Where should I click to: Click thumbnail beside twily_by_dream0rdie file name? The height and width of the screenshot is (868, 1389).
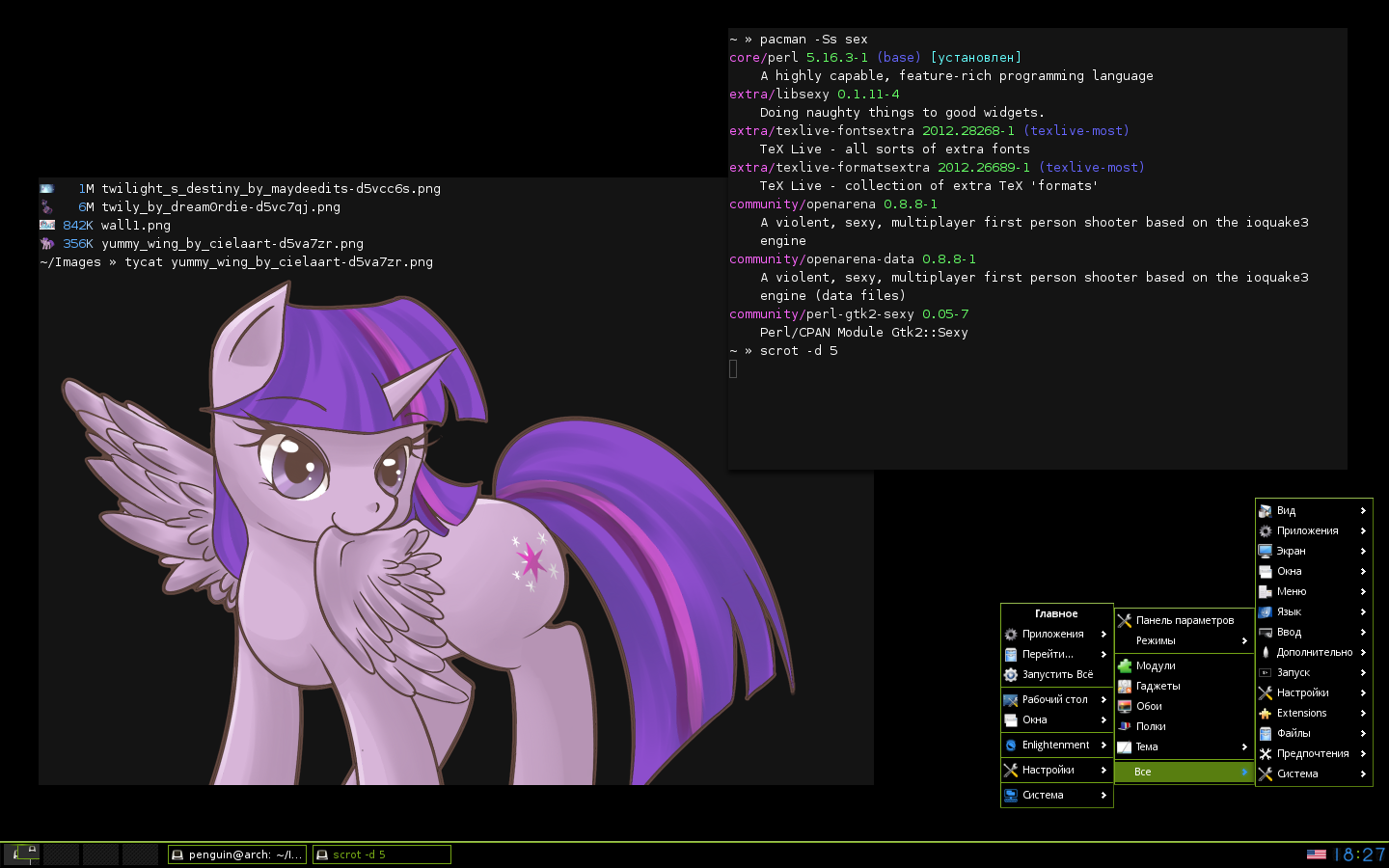click(47, 206)
